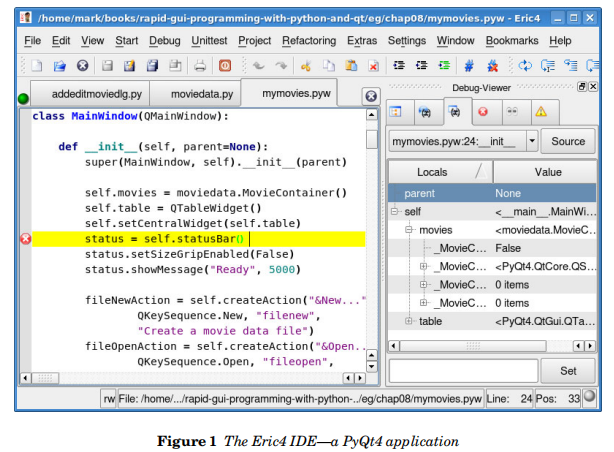Select the mymovies.pyw editor tab
Image resolution: width=614 pixels, height=452 pixels.
pyautogui.click(x=289, y=93)
